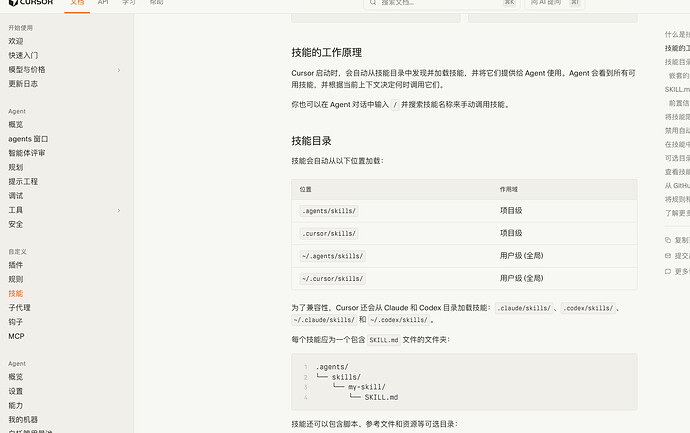The width and height of the screenshot is (690, 433).
Task: Jump to 什么是技能 outline entry
Action: (677, 34)
